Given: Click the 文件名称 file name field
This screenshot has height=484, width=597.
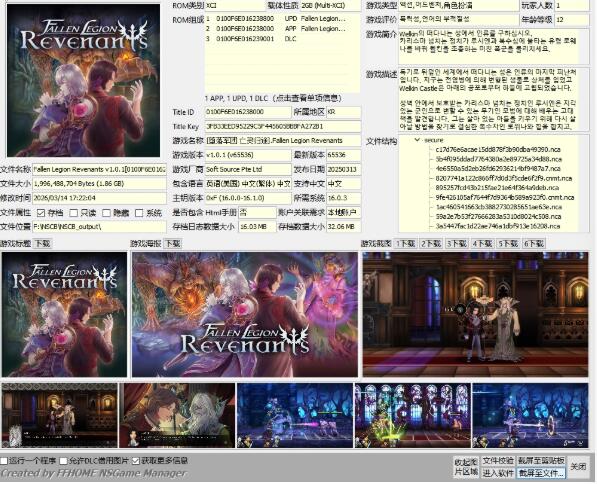Looking at the screenshot, I should click(x=99, y=169).
